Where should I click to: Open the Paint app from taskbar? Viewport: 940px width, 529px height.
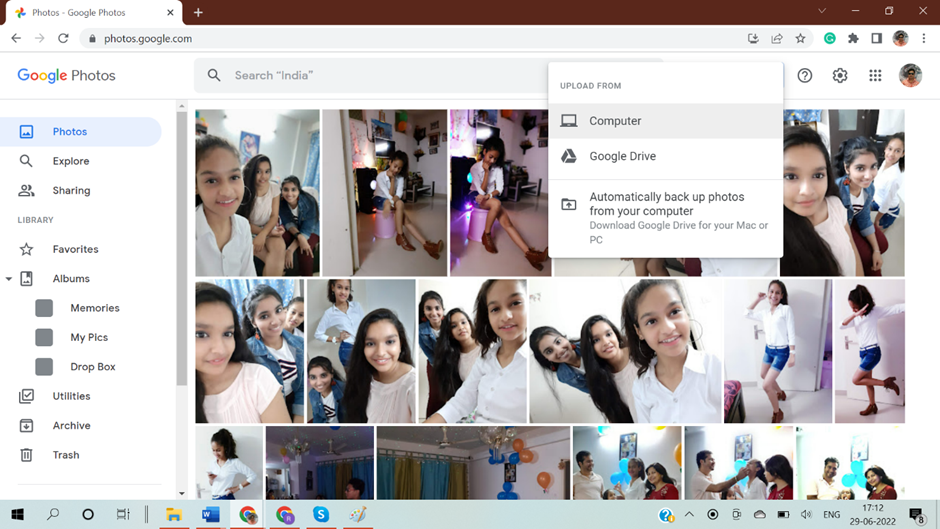point(358,514)
